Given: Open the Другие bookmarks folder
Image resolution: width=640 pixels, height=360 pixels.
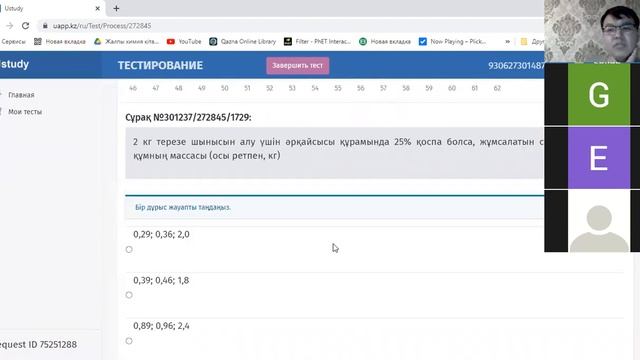Looking at the screenshot, I should click(532, 42).
